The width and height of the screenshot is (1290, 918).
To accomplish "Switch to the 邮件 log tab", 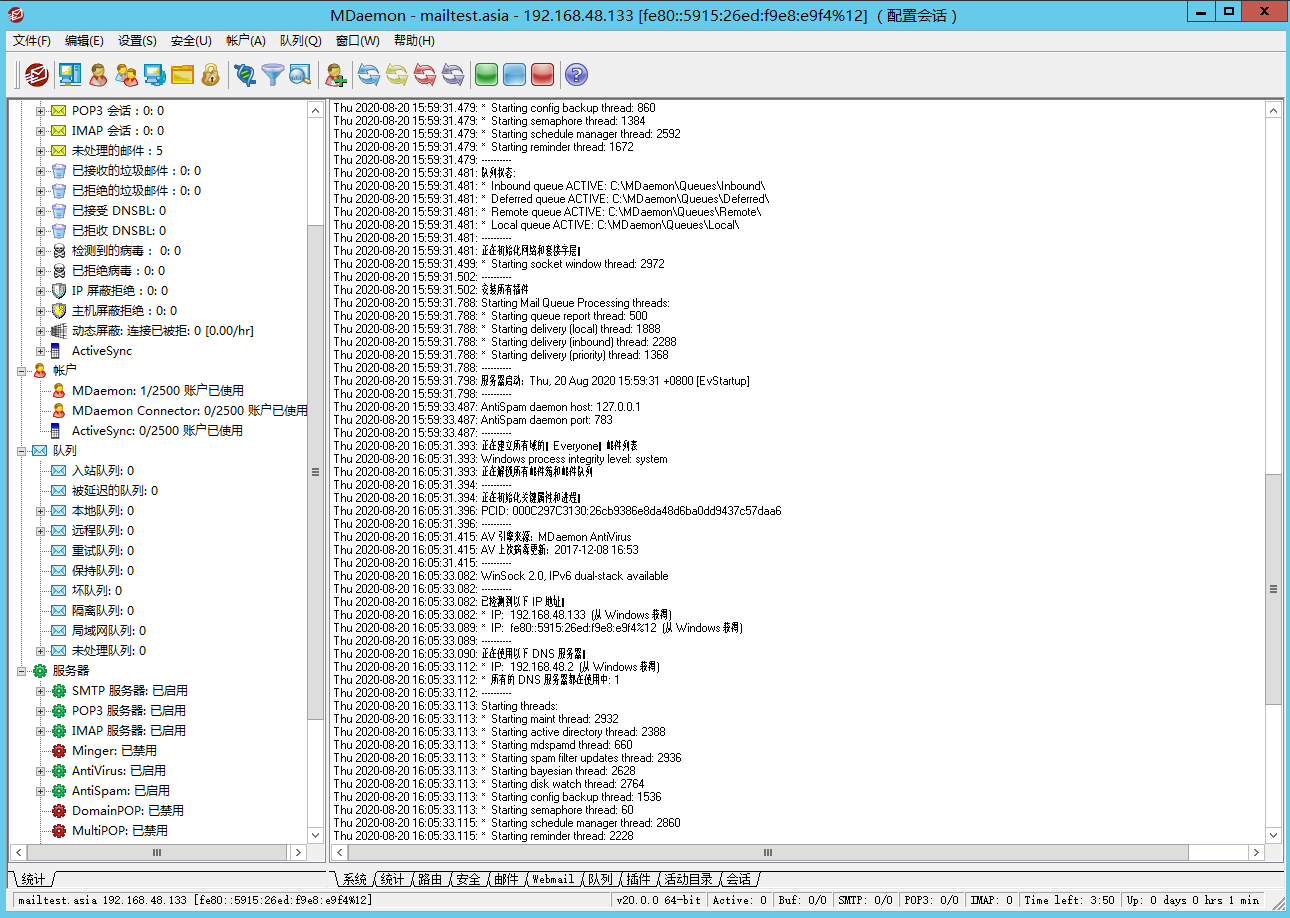I will coord(506,879).
